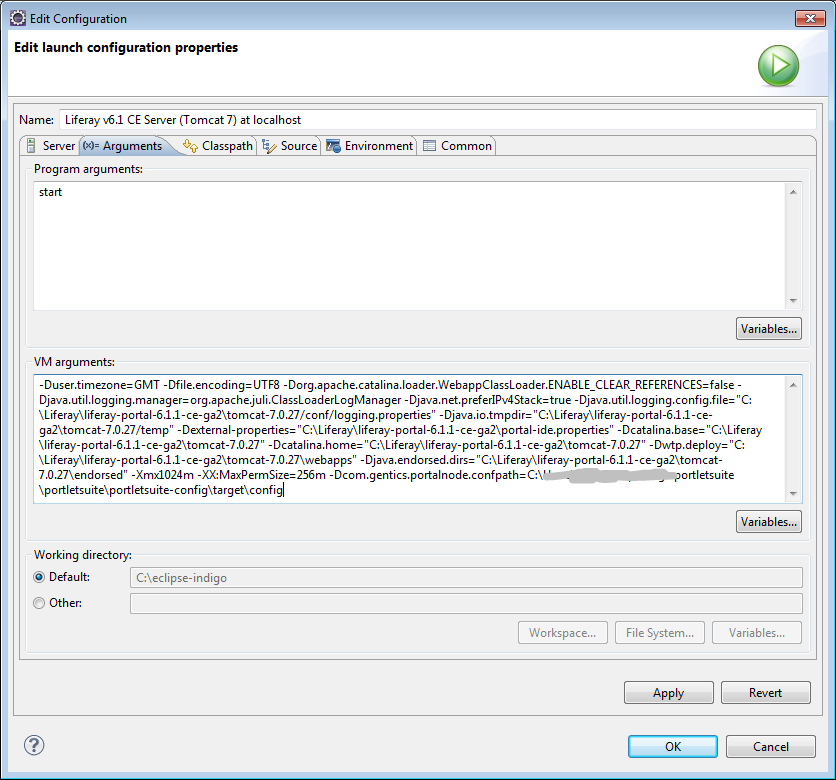Select the Arguments tab
Viewport: 836px width, 780px height.
click(125, 146)
